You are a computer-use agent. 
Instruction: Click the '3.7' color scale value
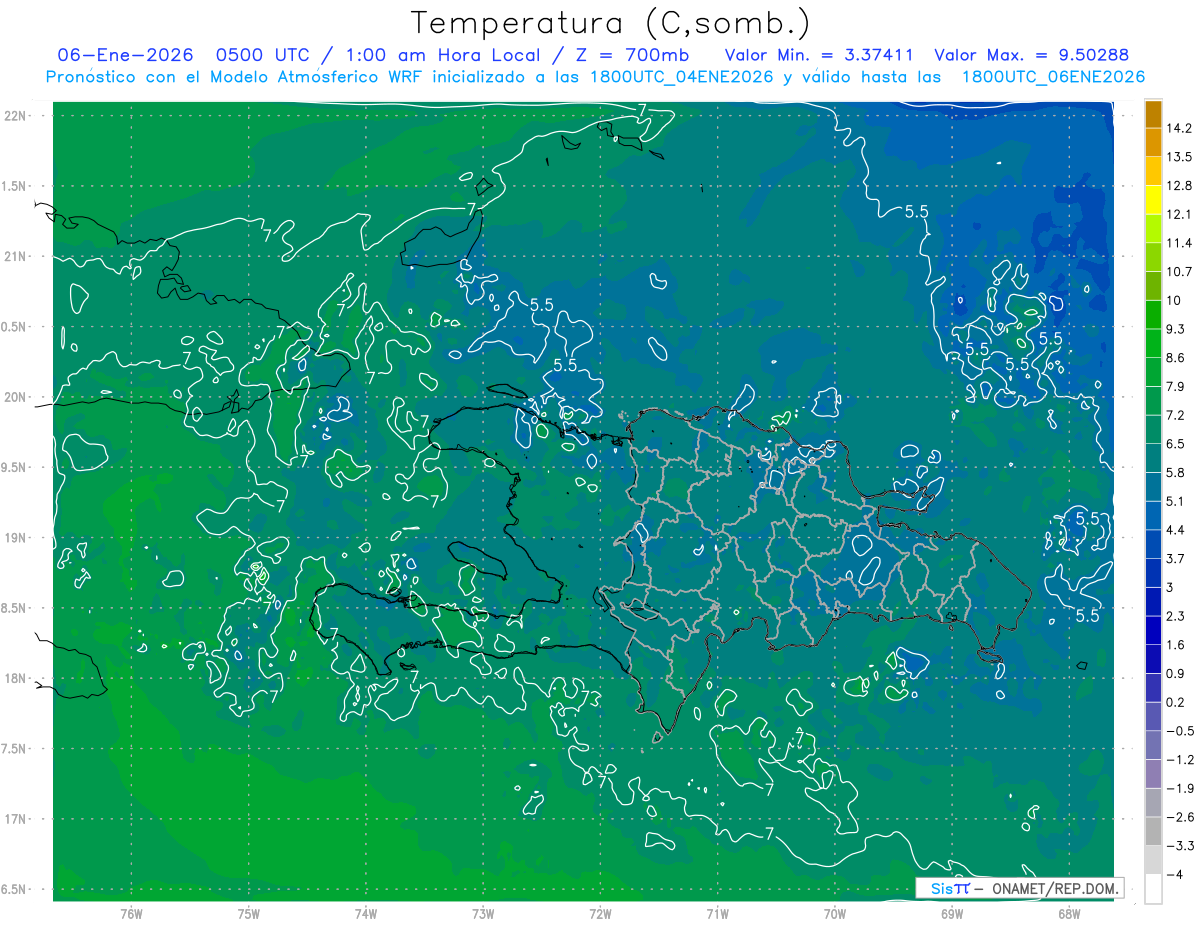tap(1175, 559)
